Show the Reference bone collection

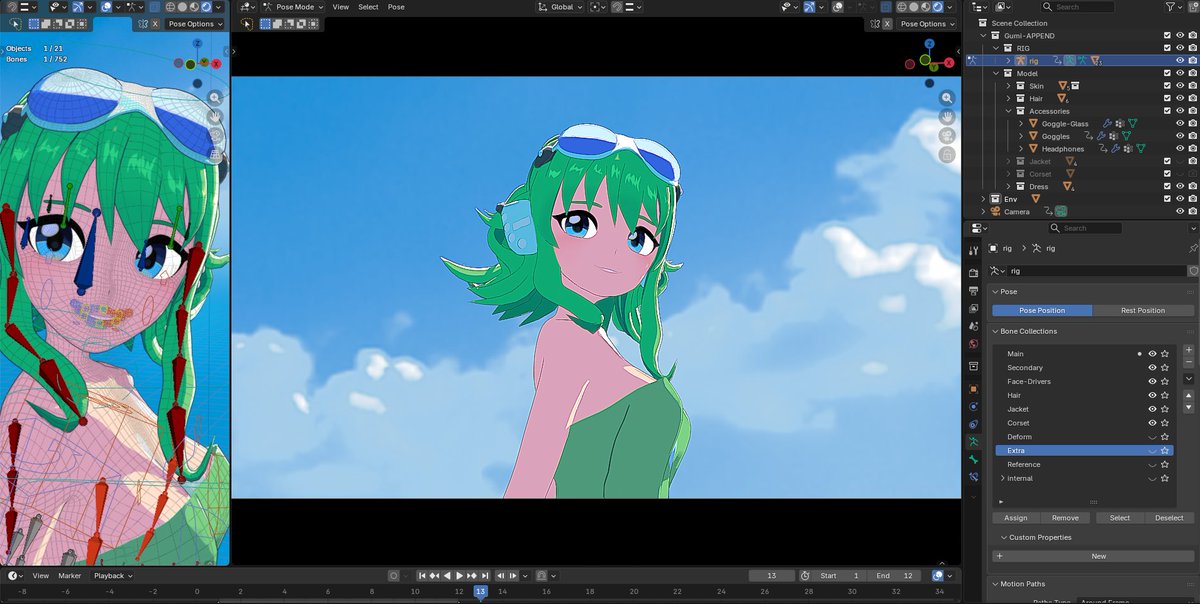(x=1152, y=465)
